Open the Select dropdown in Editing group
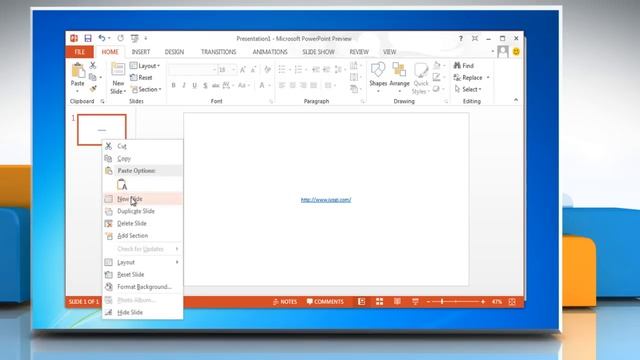Image resolution: width=640 pixels, height=360 pixels. tap(468, 89)
